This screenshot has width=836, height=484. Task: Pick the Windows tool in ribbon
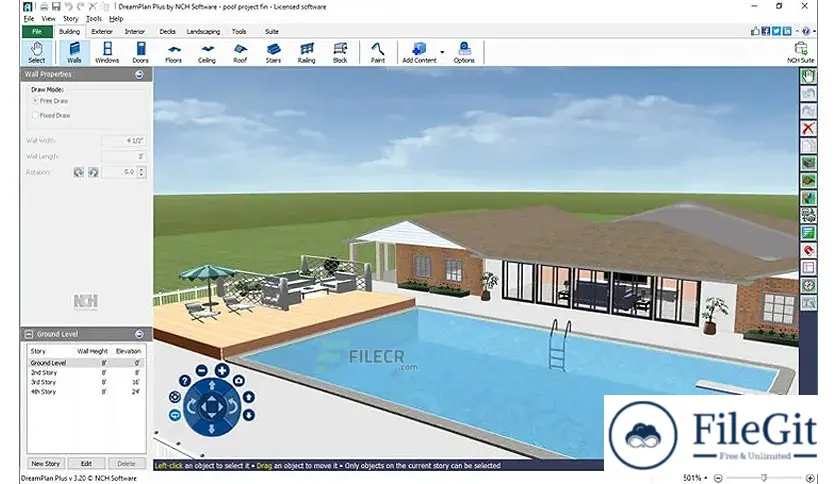coord(107,53)
